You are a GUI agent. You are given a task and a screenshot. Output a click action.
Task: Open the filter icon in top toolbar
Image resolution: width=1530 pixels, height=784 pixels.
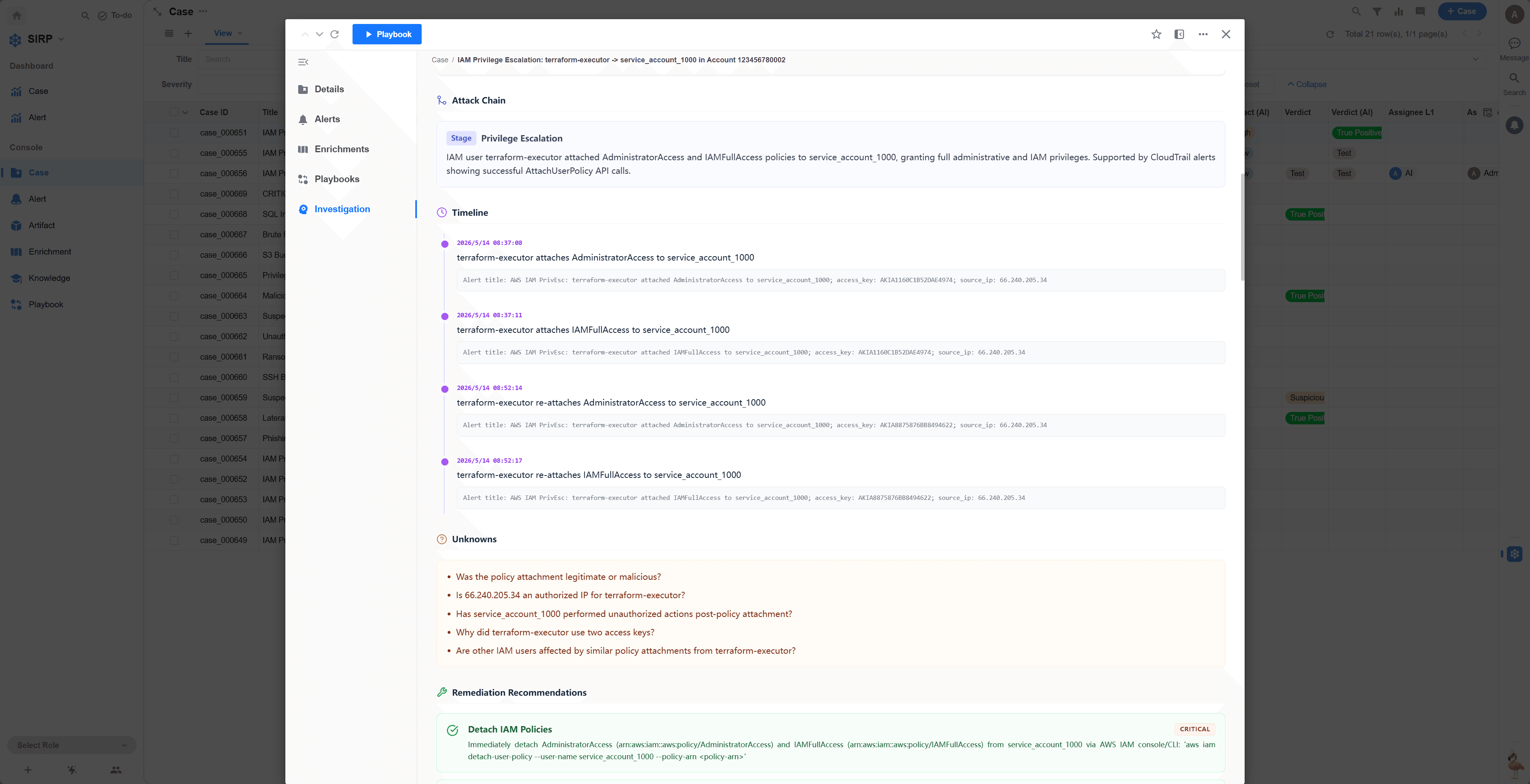[1377, 11]
